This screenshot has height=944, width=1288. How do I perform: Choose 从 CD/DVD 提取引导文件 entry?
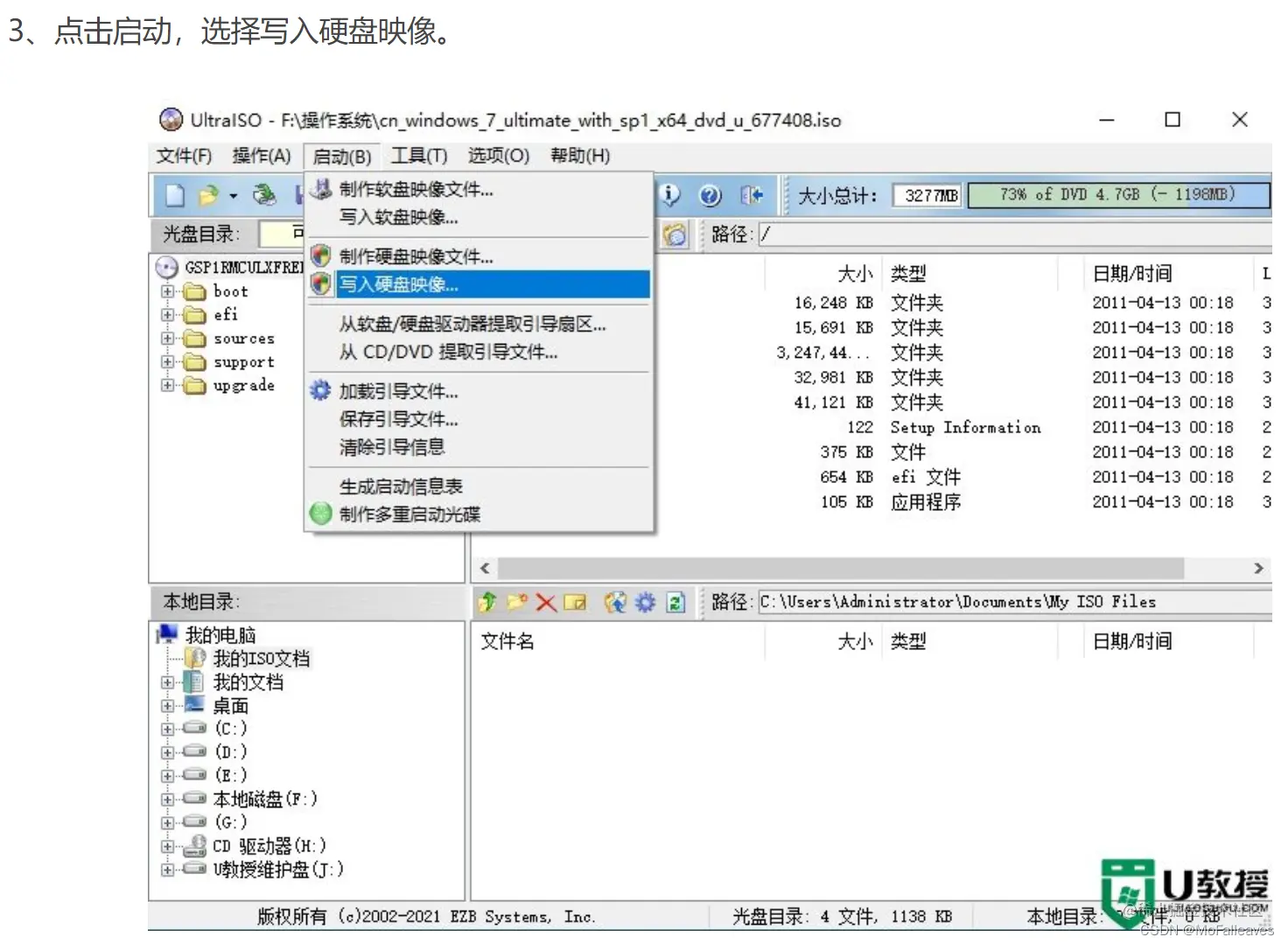479,353
